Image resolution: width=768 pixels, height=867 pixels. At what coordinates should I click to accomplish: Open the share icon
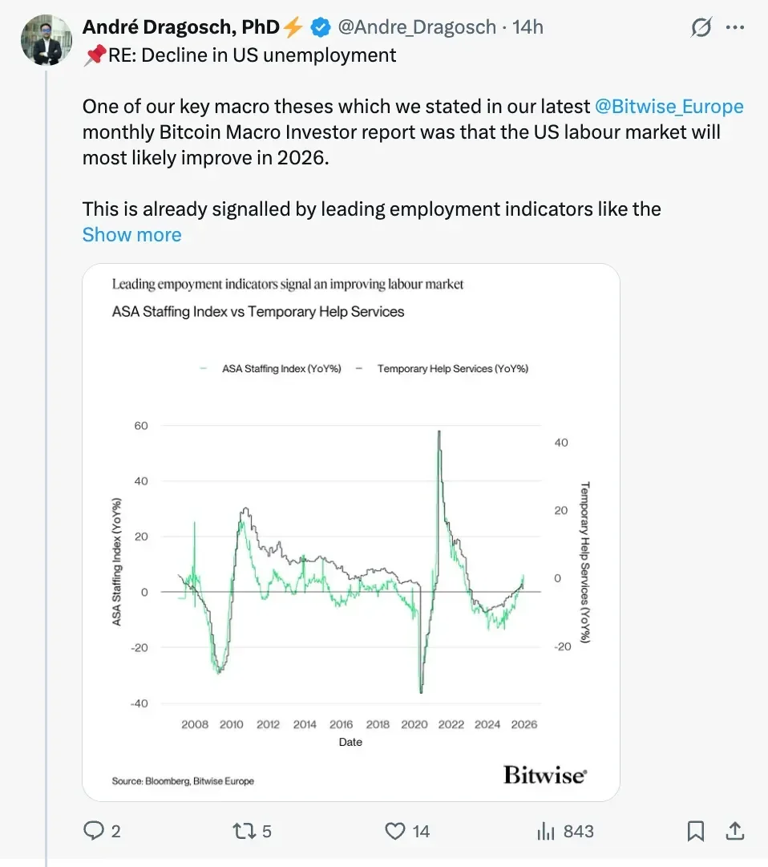click(733, 831)
